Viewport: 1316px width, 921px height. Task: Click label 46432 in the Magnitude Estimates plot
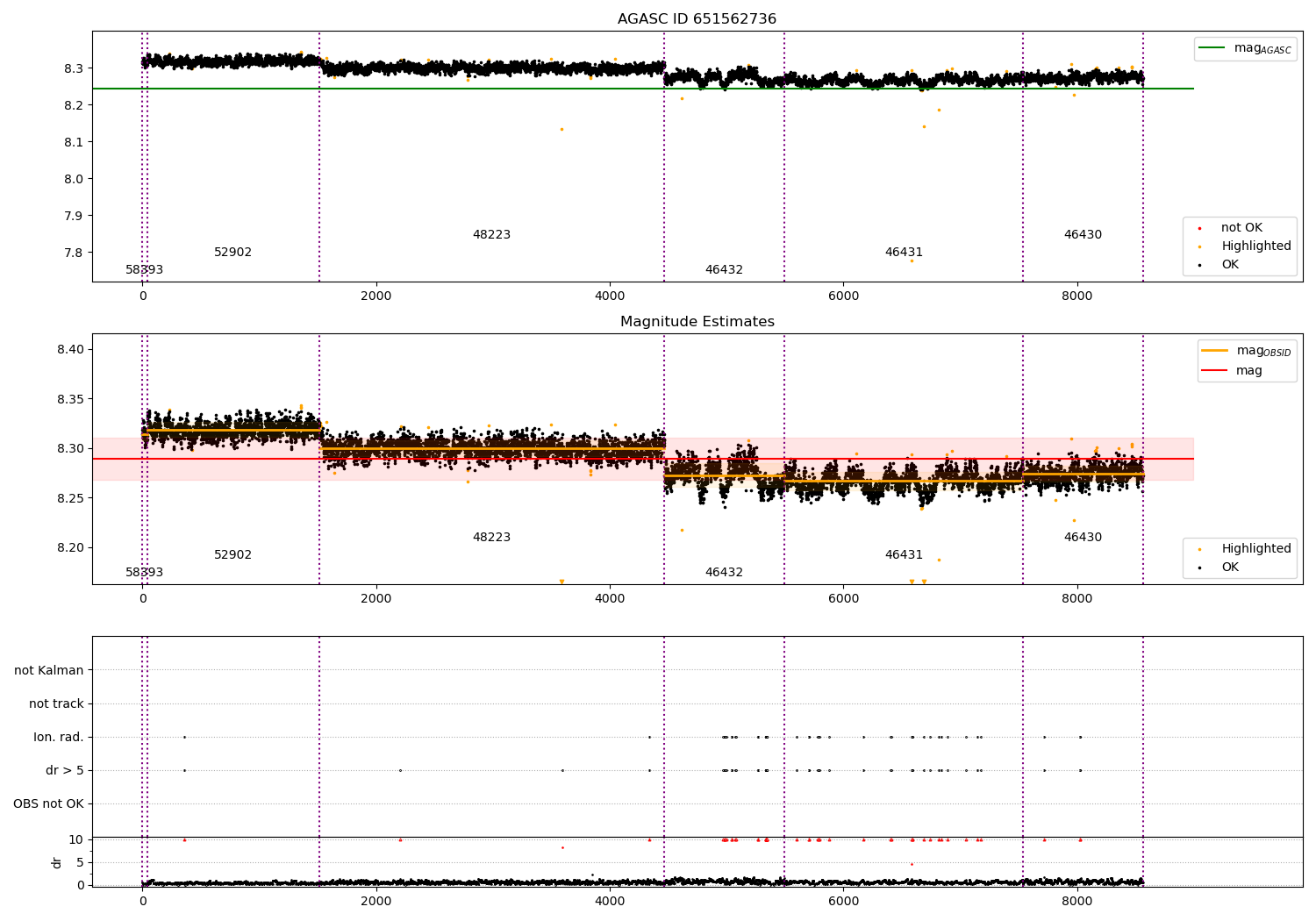(724, 573)
